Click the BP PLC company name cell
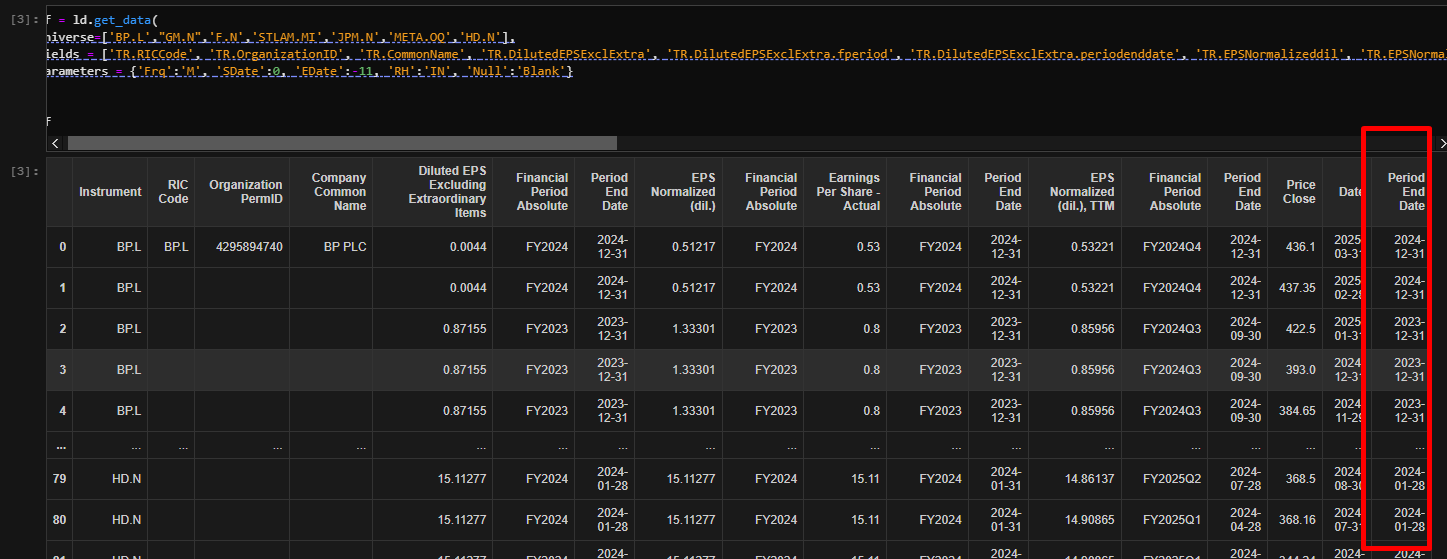1447x559 pixels. [x=345, y=247]
